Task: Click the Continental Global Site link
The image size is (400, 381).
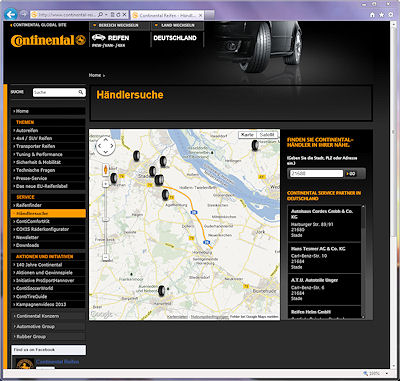Action: 38,25
